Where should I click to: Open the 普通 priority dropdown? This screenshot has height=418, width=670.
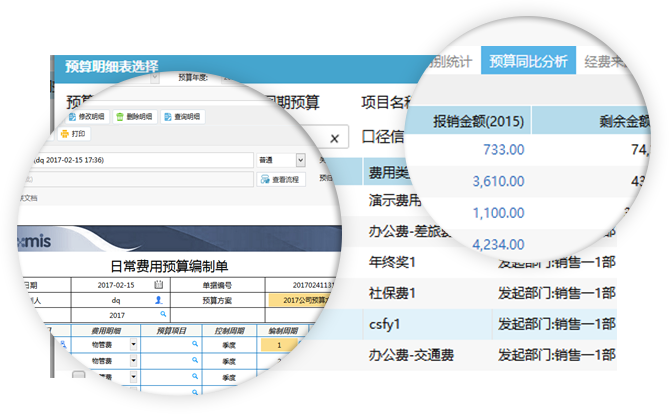click(x=301, y=160)
